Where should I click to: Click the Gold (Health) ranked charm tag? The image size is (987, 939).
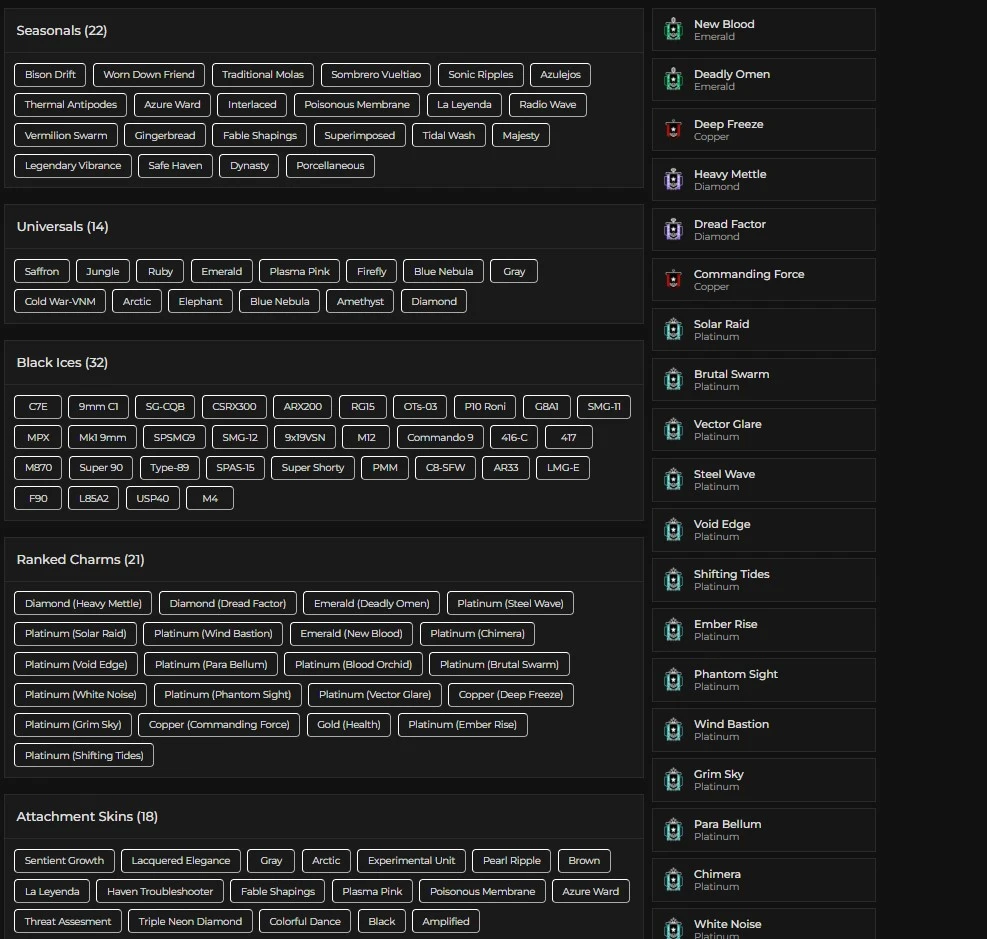coord(348,725)
